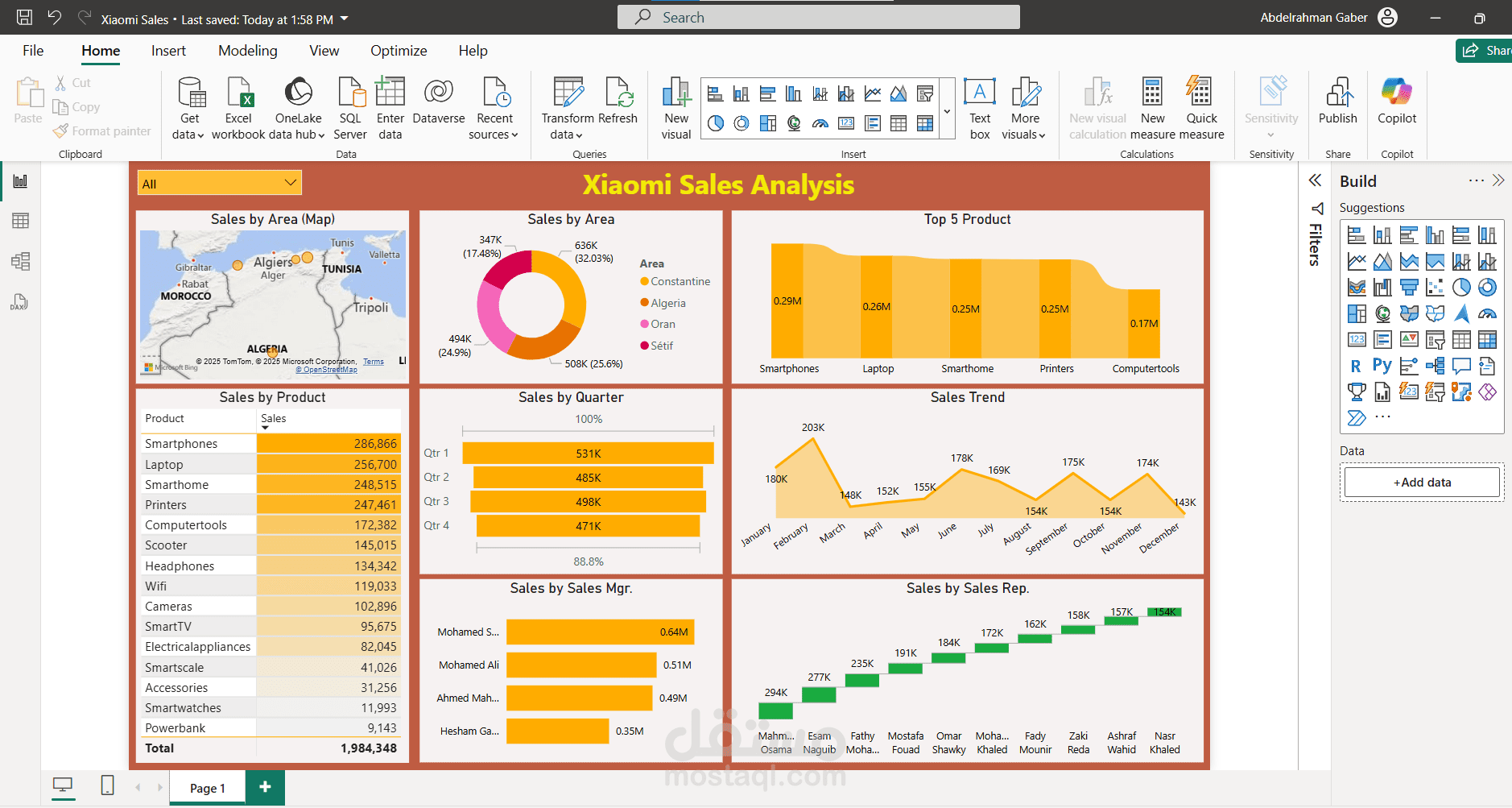
Task: Select the Azure map arrow icon in Build pane
Action: coord(1461,313)
